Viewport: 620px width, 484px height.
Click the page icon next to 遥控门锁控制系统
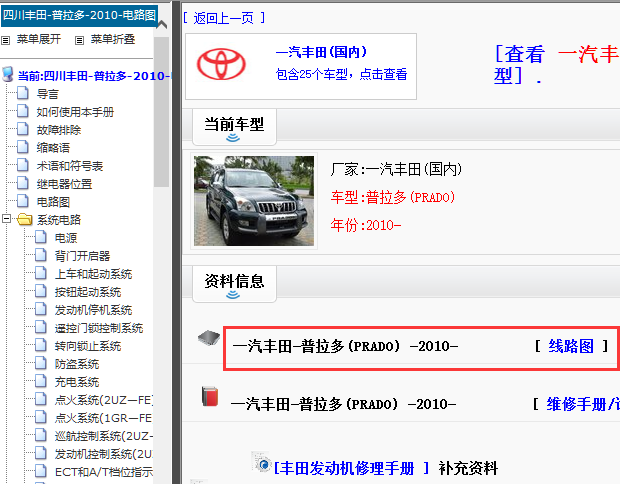(x=41, y=327)
